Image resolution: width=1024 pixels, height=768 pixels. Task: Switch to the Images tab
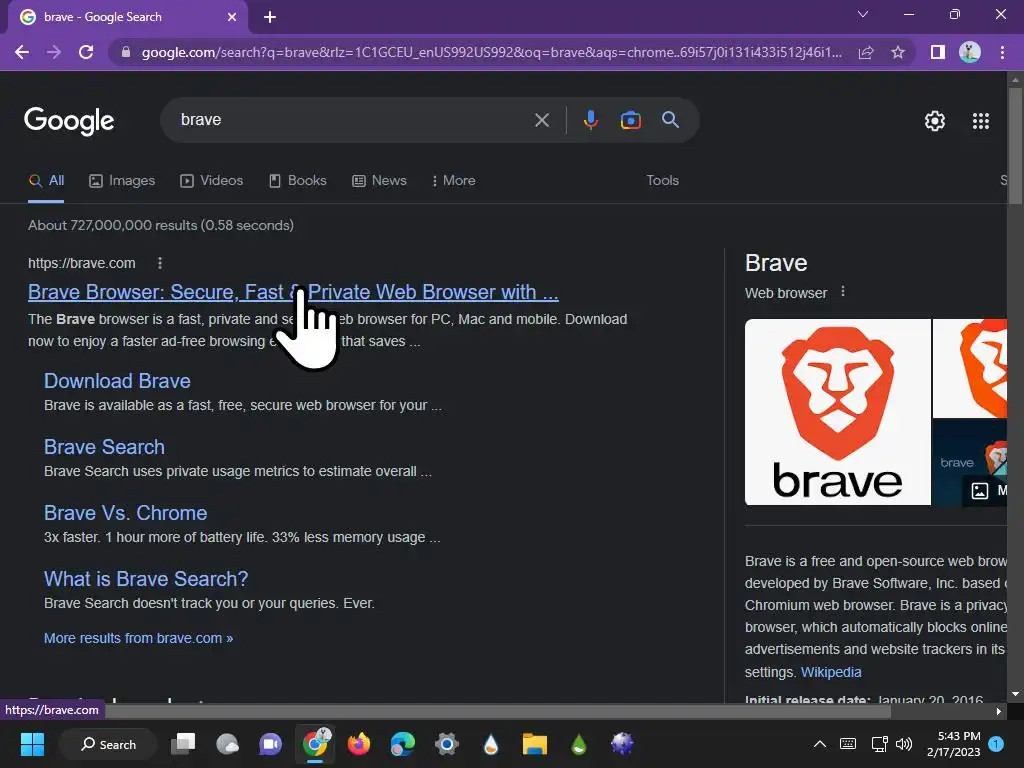(x=122, y=181)
